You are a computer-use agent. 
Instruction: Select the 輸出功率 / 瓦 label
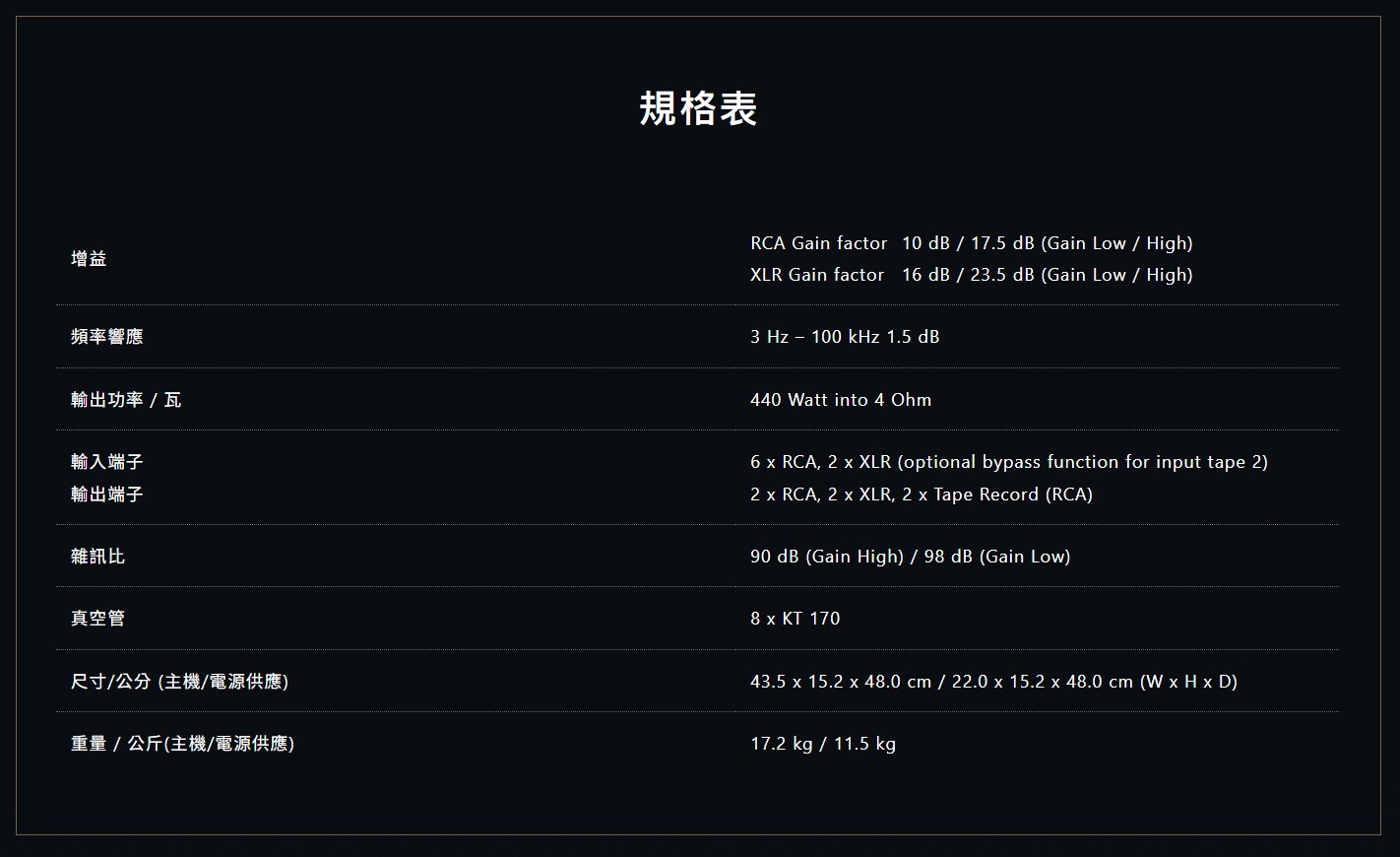tap(126, 400)
